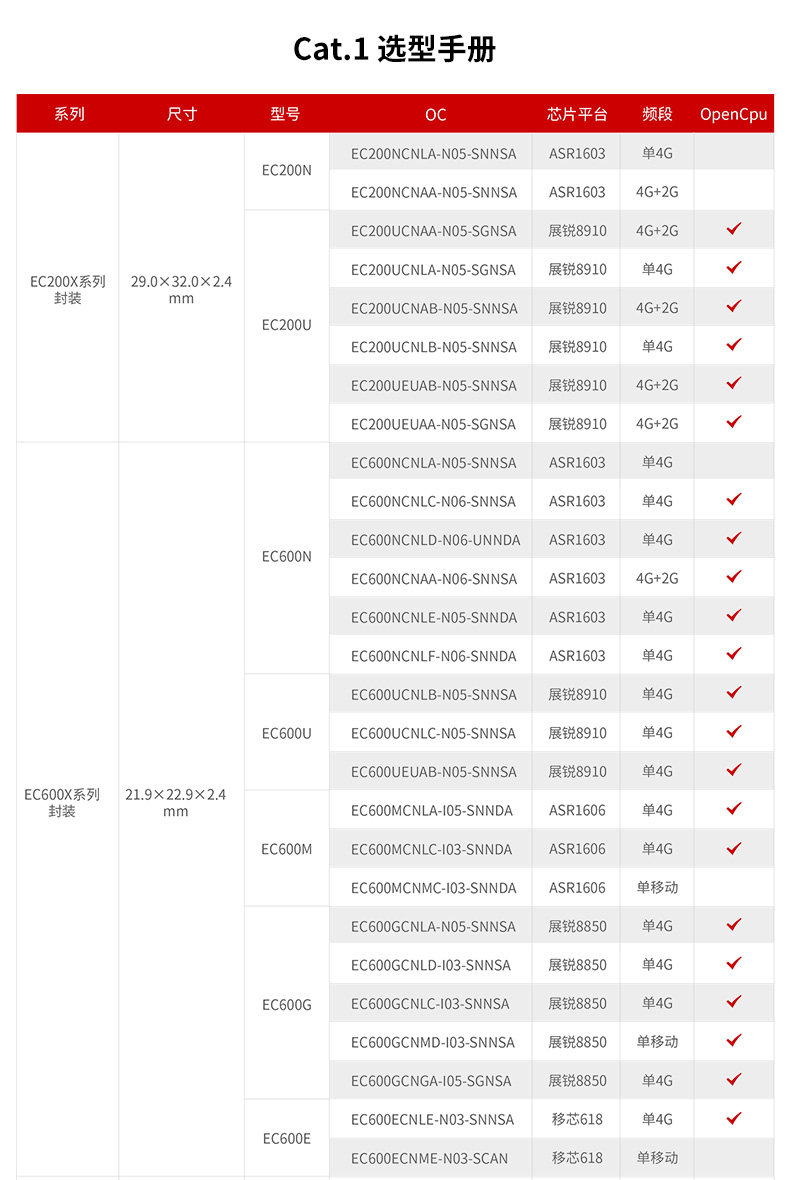Click the Cat.1 选型手册 title
The image size is (790, 1180).
click(394, 49)
